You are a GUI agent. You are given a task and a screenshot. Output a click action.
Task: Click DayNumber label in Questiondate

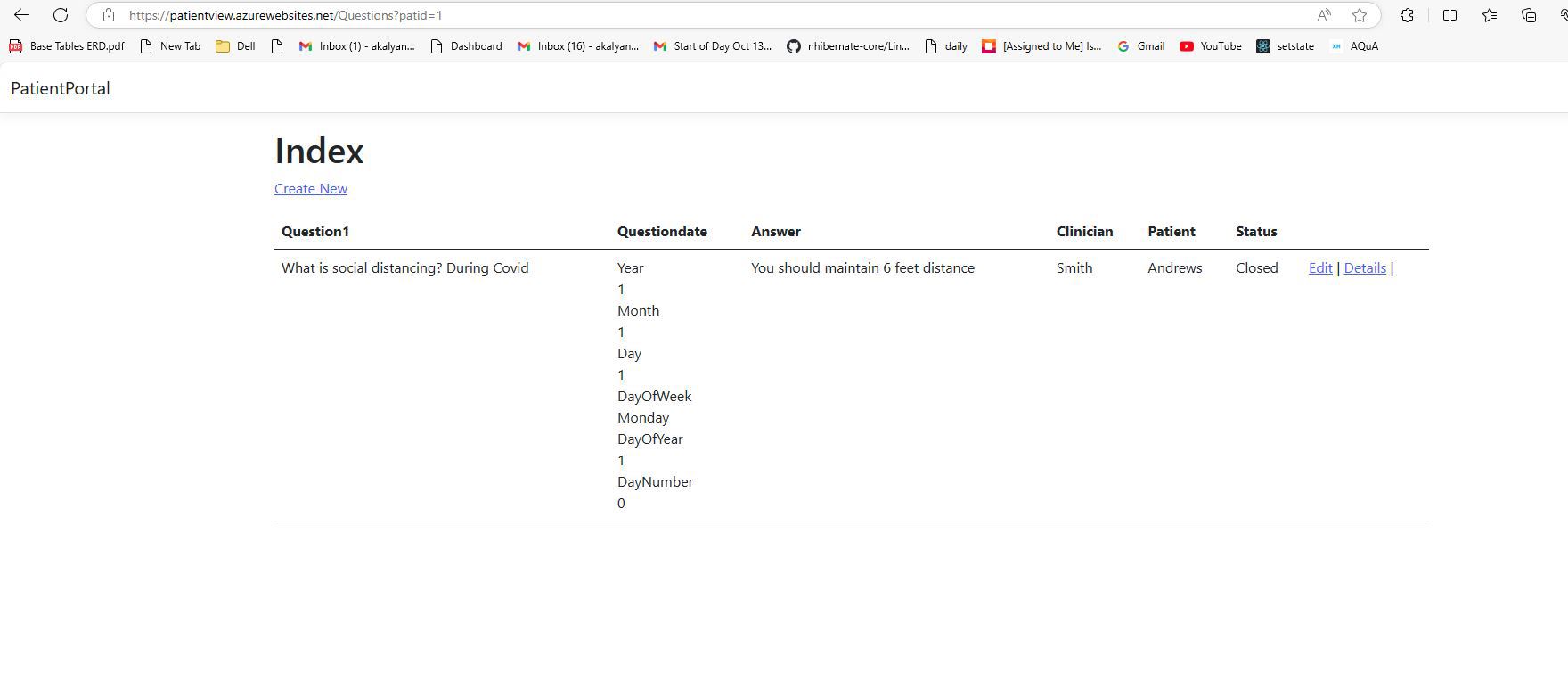[655, 482]
